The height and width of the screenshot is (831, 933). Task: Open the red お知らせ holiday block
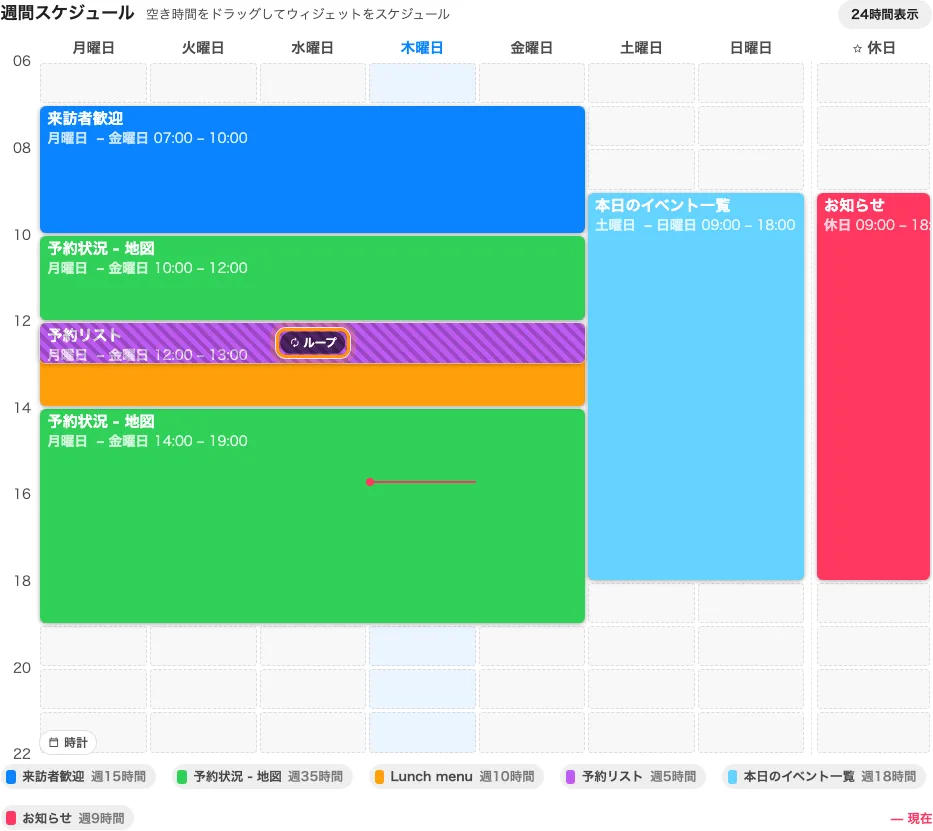pyautogui.click(x=873, y=387)
